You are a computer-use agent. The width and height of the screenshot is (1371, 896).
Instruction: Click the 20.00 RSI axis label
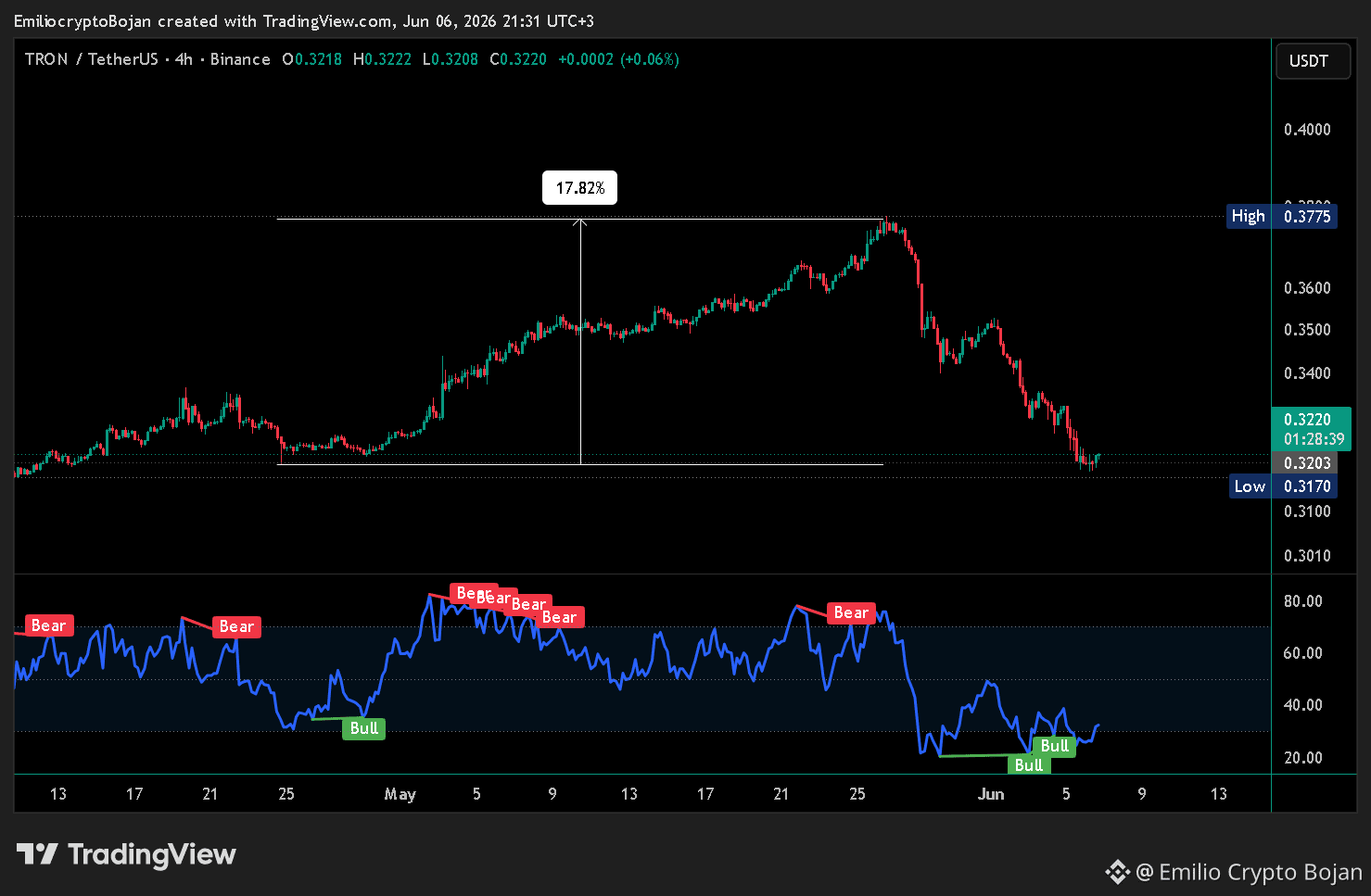[x=1303, y=758]
